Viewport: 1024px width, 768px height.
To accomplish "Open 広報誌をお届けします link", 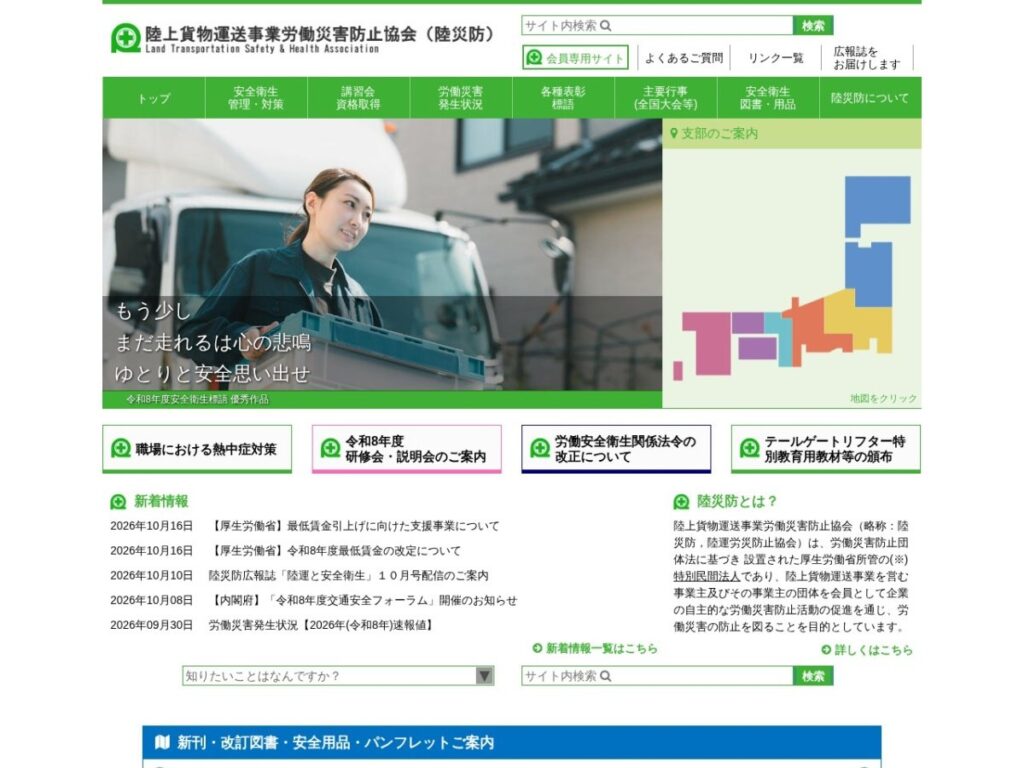I will pos(866,57).
